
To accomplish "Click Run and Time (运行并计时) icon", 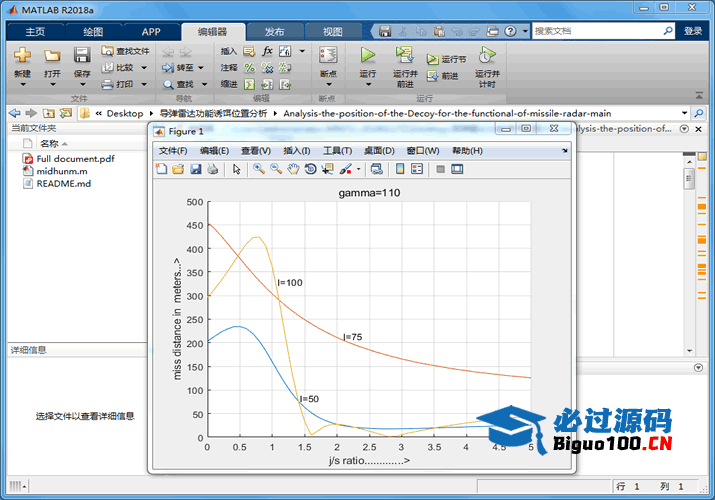I will [x=487, y=55].
